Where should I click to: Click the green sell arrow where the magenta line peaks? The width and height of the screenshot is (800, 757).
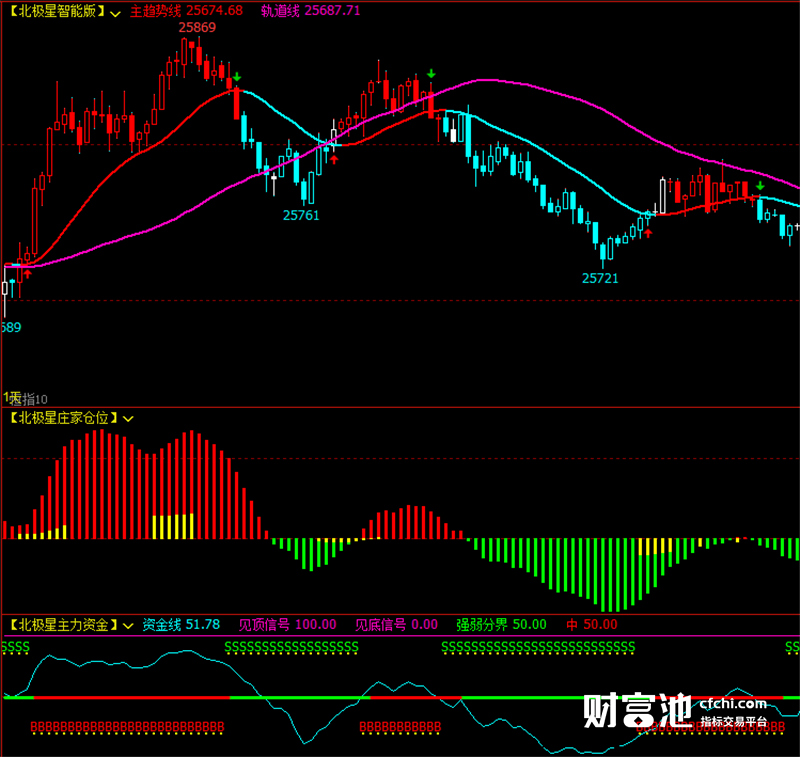431,74
